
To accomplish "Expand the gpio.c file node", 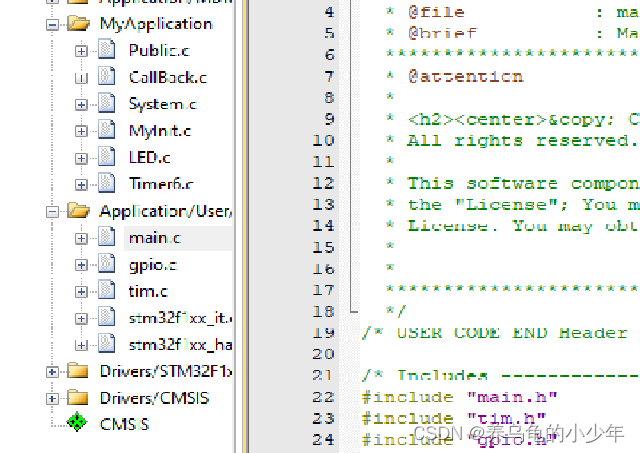I will (81, 265).
